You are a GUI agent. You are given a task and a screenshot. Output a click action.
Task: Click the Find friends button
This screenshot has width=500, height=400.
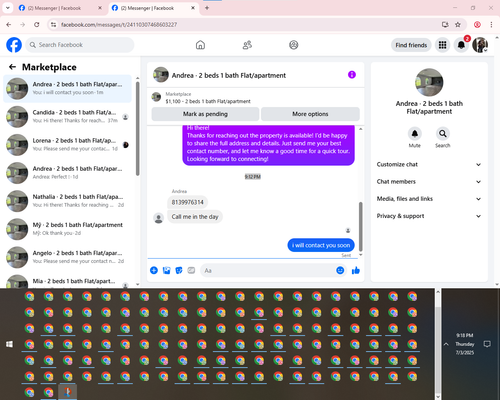(x=411, y=45)
